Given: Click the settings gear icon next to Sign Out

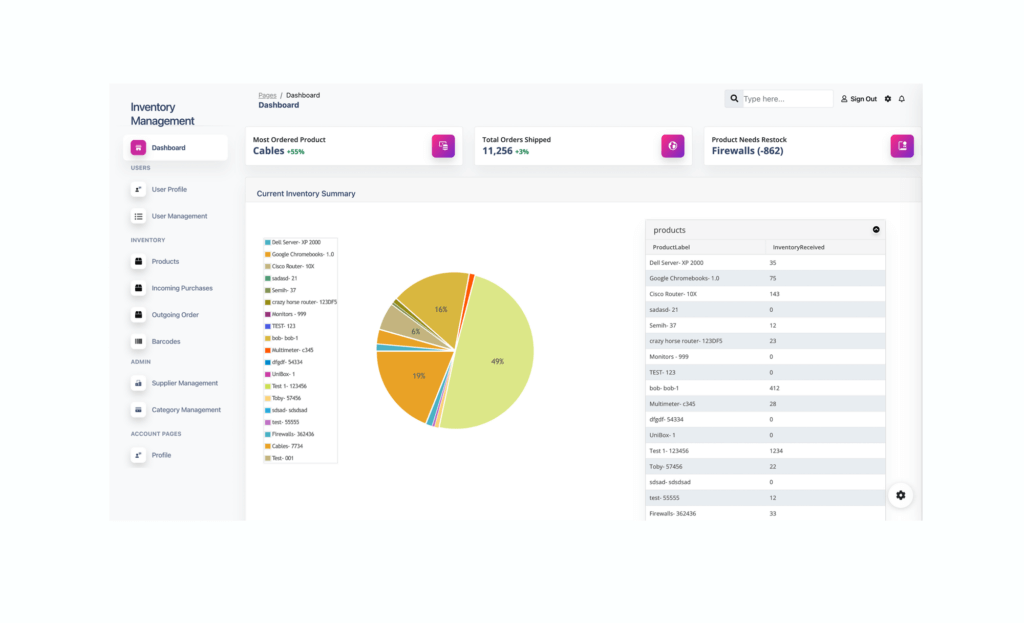Looking at the screenshot, I should pyautogui.click(x=888, y=99).
